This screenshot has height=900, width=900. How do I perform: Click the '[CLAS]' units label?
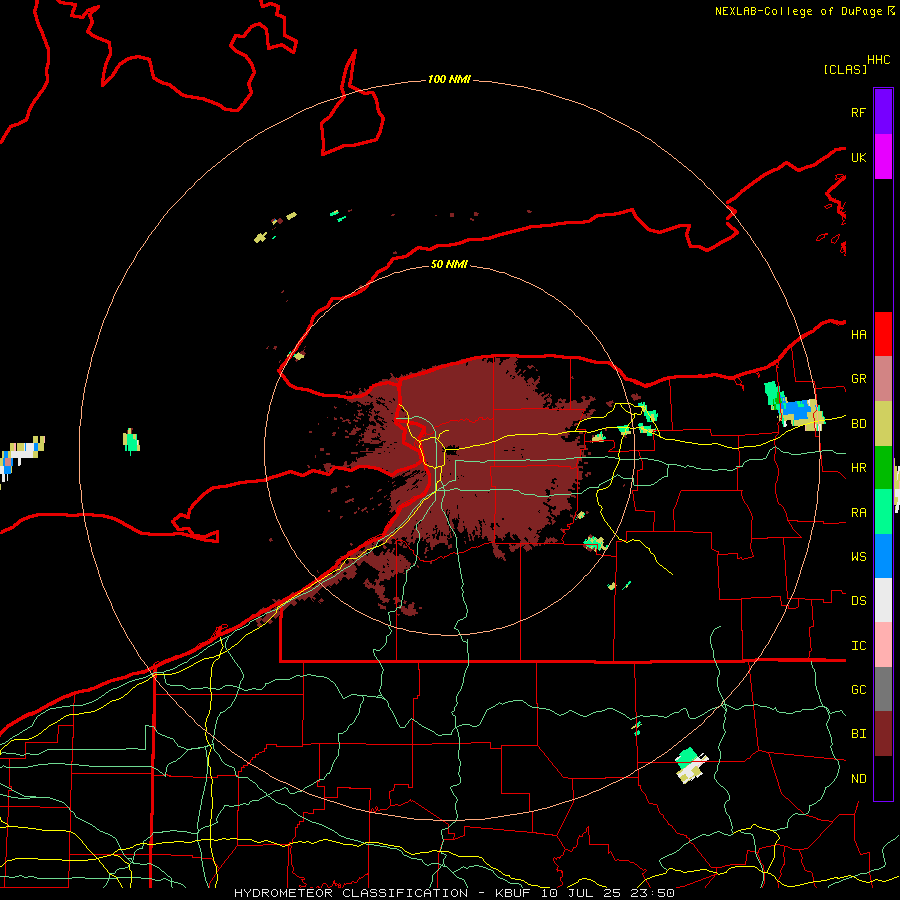click(x=845, y=69)
